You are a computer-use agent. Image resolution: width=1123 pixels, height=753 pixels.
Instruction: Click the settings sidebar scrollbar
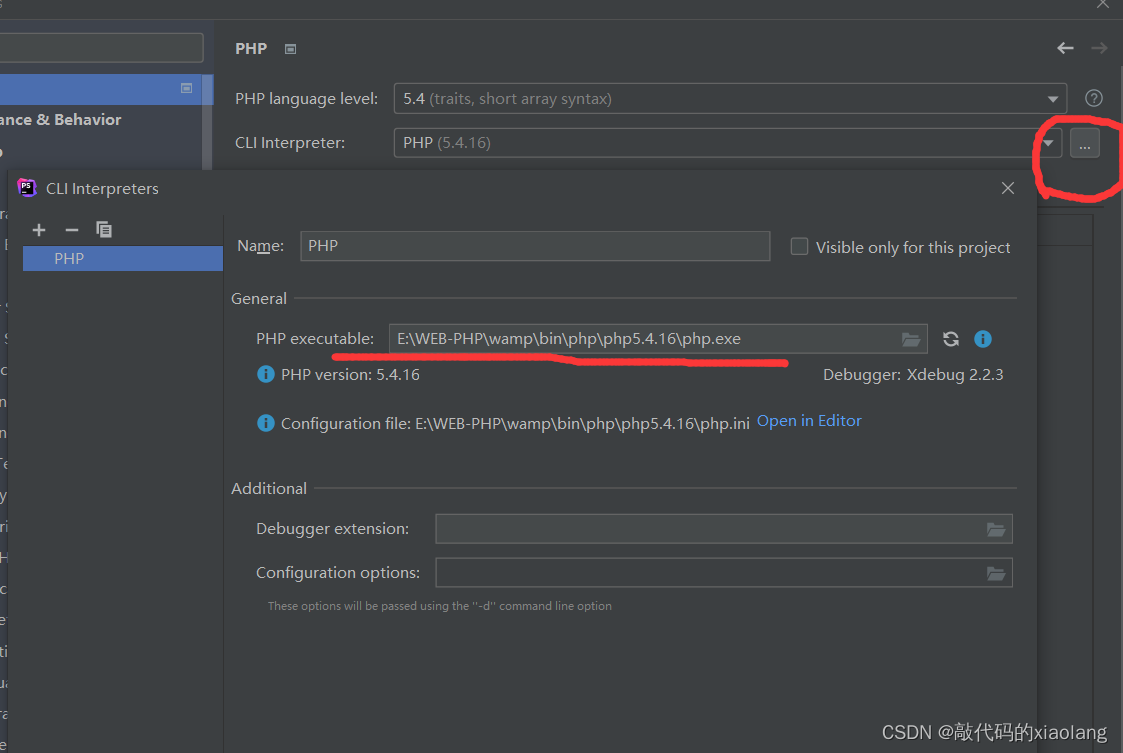point(208,122)
